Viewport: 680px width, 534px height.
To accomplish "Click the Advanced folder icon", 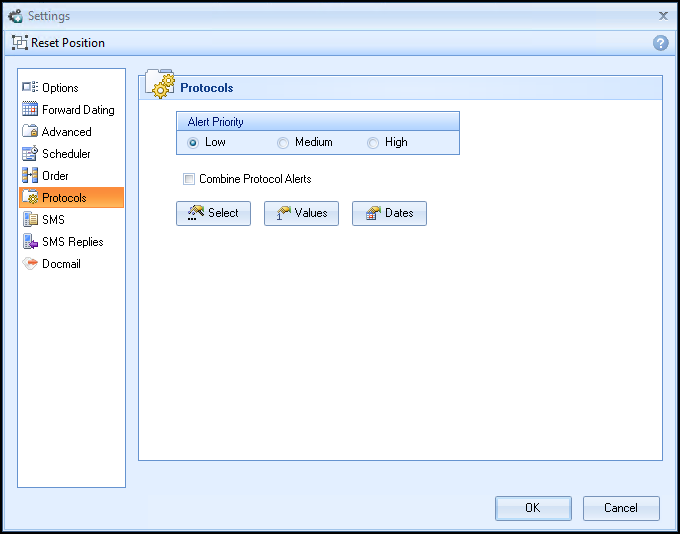I will pos(30,132).
